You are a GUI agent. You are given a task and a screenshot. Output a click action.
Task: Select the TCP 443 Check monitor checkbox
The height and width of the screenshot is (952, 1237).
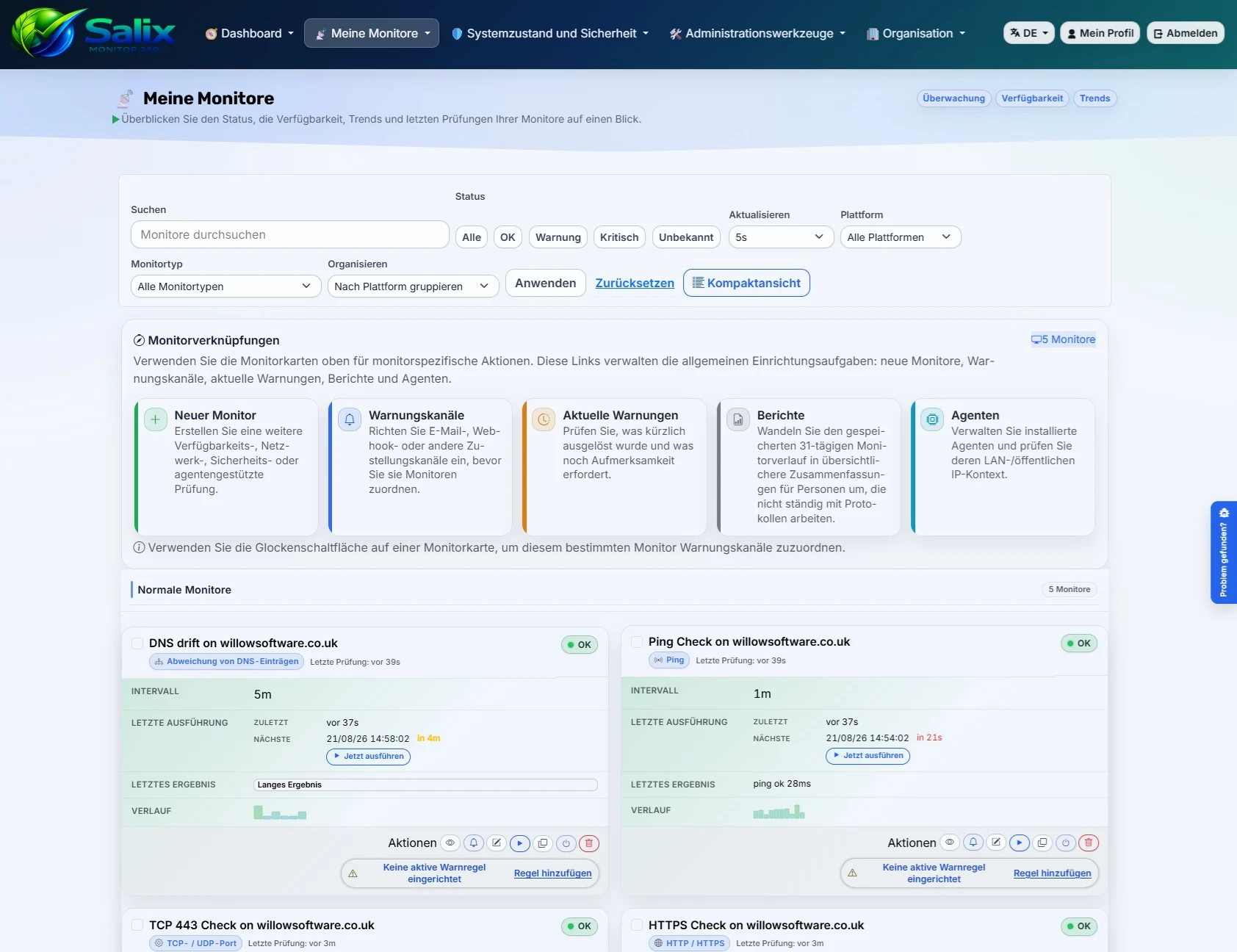[x=137, y=926]
